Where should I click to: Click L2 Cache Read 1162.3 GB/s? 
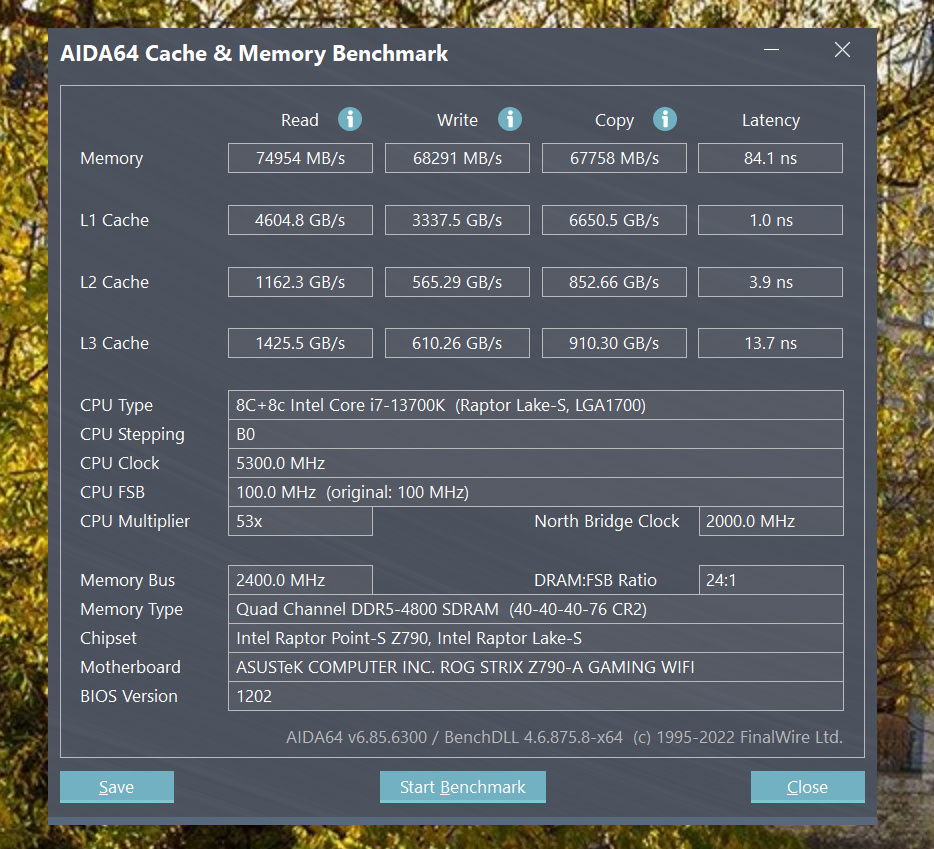(x=300, y=282)
